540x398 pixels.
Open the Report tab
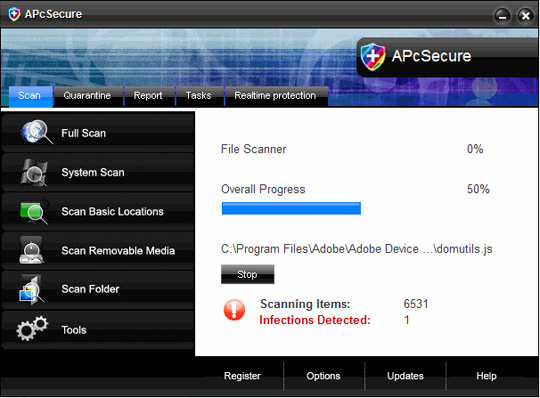(x=148, y=96)
